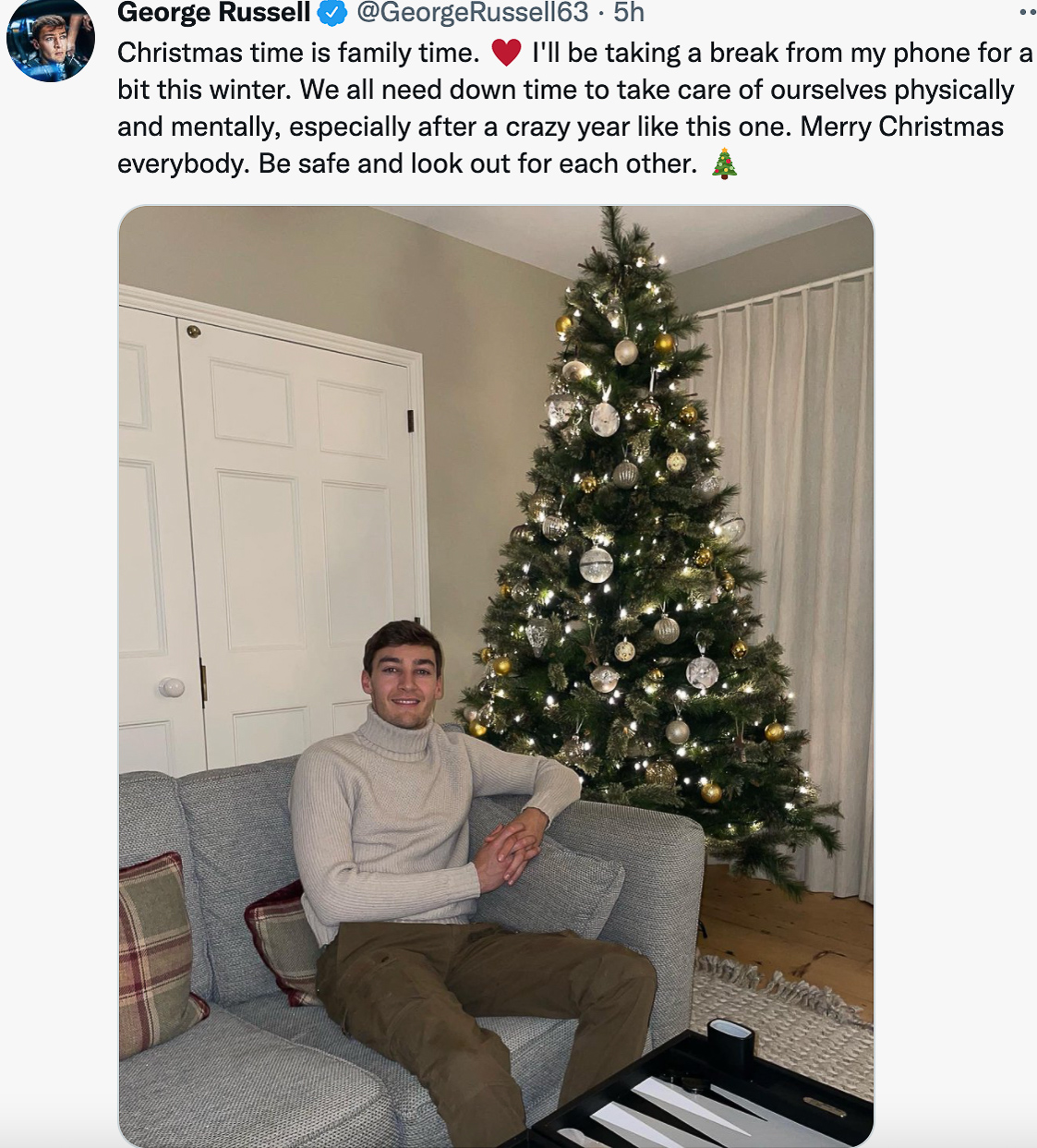The width and height of the screenshot is (1037, 1148).
Task: Click the decorated Christmas tree in the photo
Action: pos(646,545)
